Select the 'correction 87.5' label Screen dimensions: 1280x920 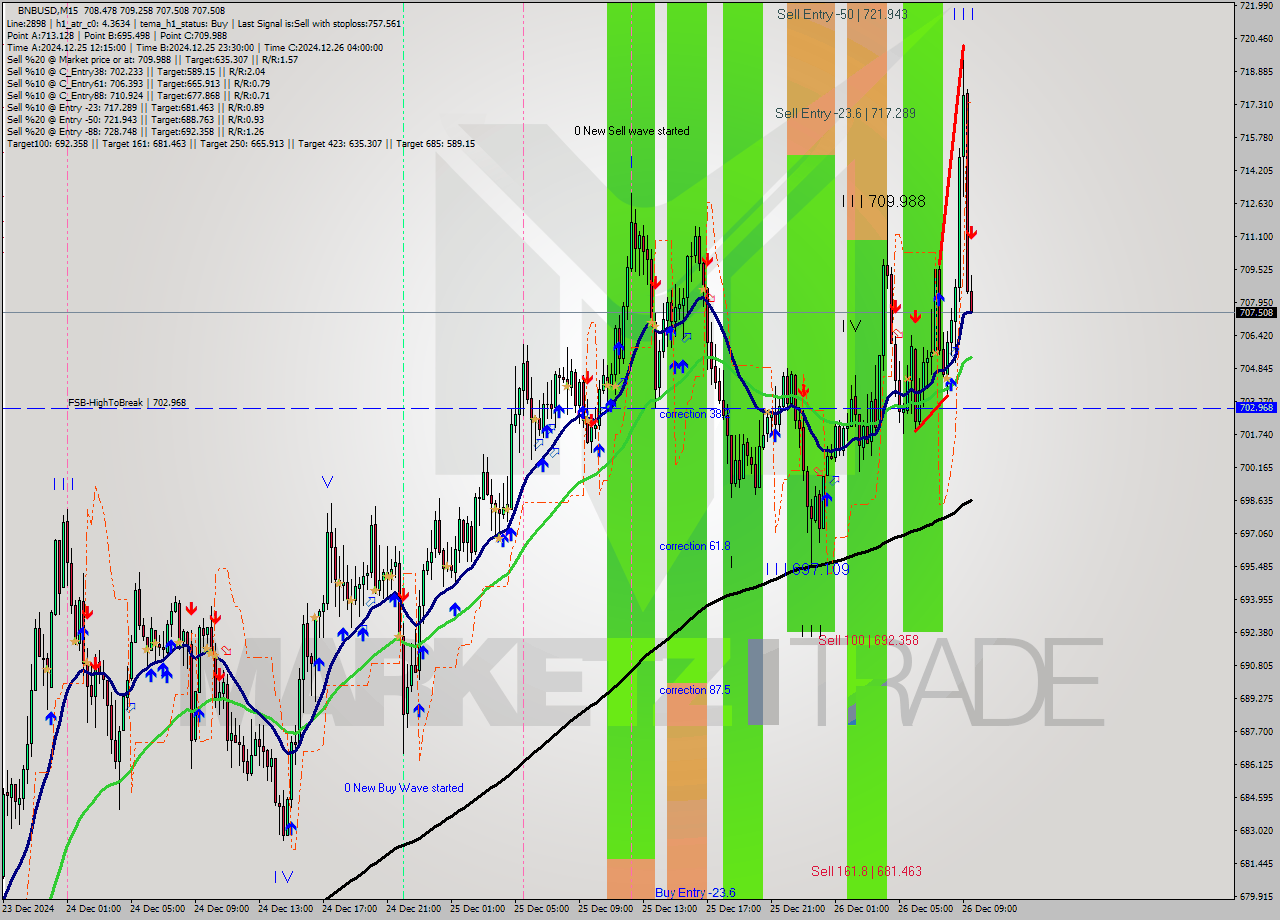695,690
